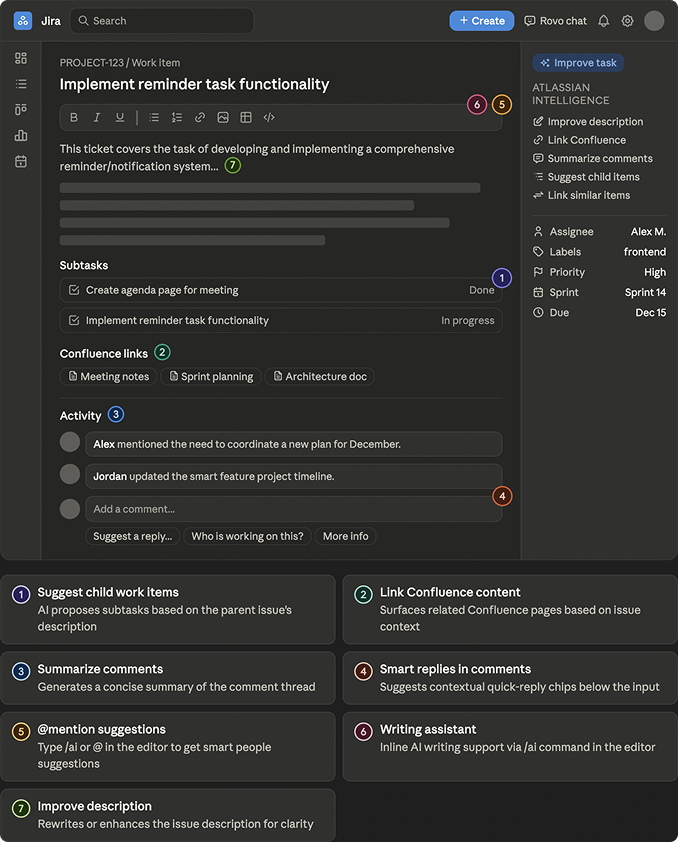Click the Sprint value Sprint 14
The height and width of the screenshot is (842, 678).
click(645, 292)
